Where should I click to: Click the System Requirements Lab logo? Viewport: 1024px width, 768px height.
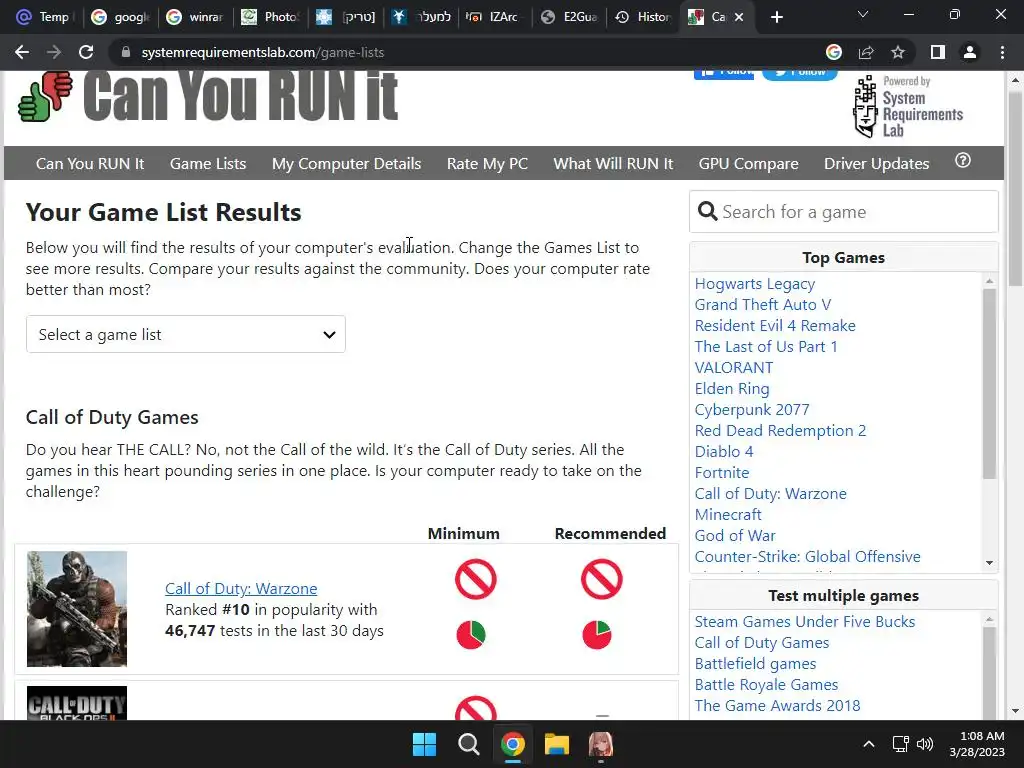tap(908, 106)
